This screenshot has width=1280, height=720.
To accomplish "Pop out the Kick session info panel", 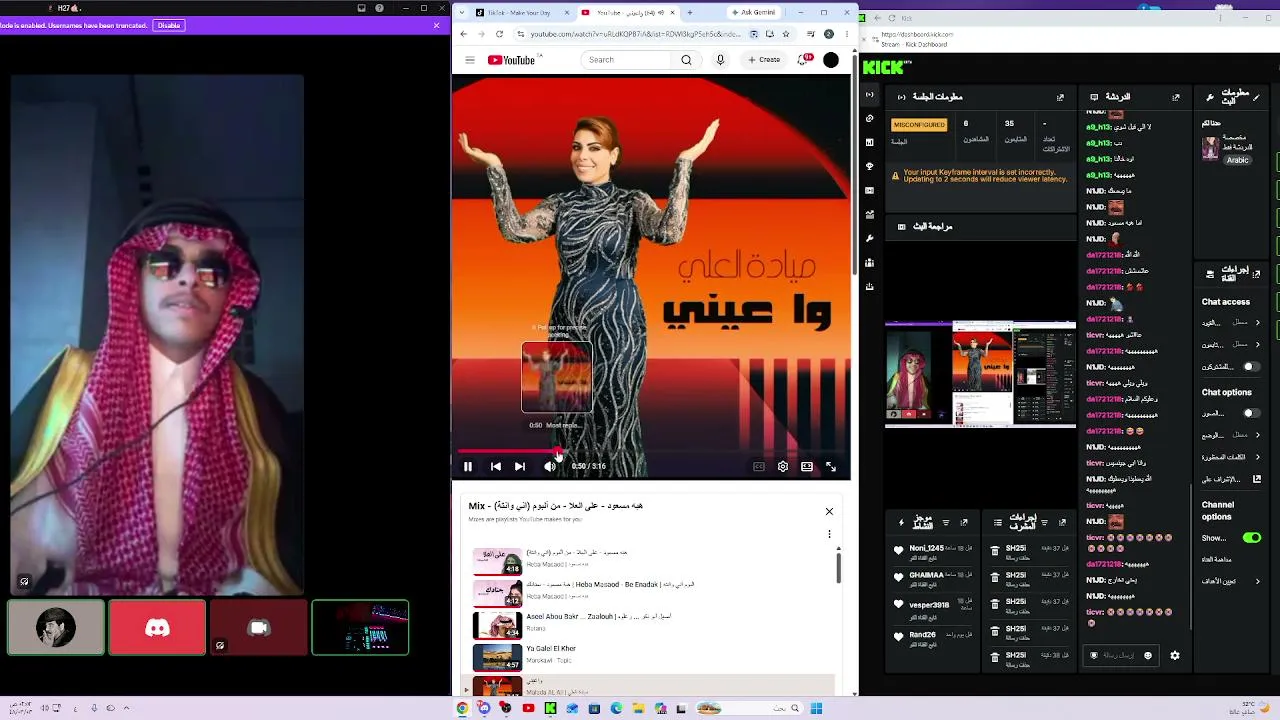I will coord(1060,97).
